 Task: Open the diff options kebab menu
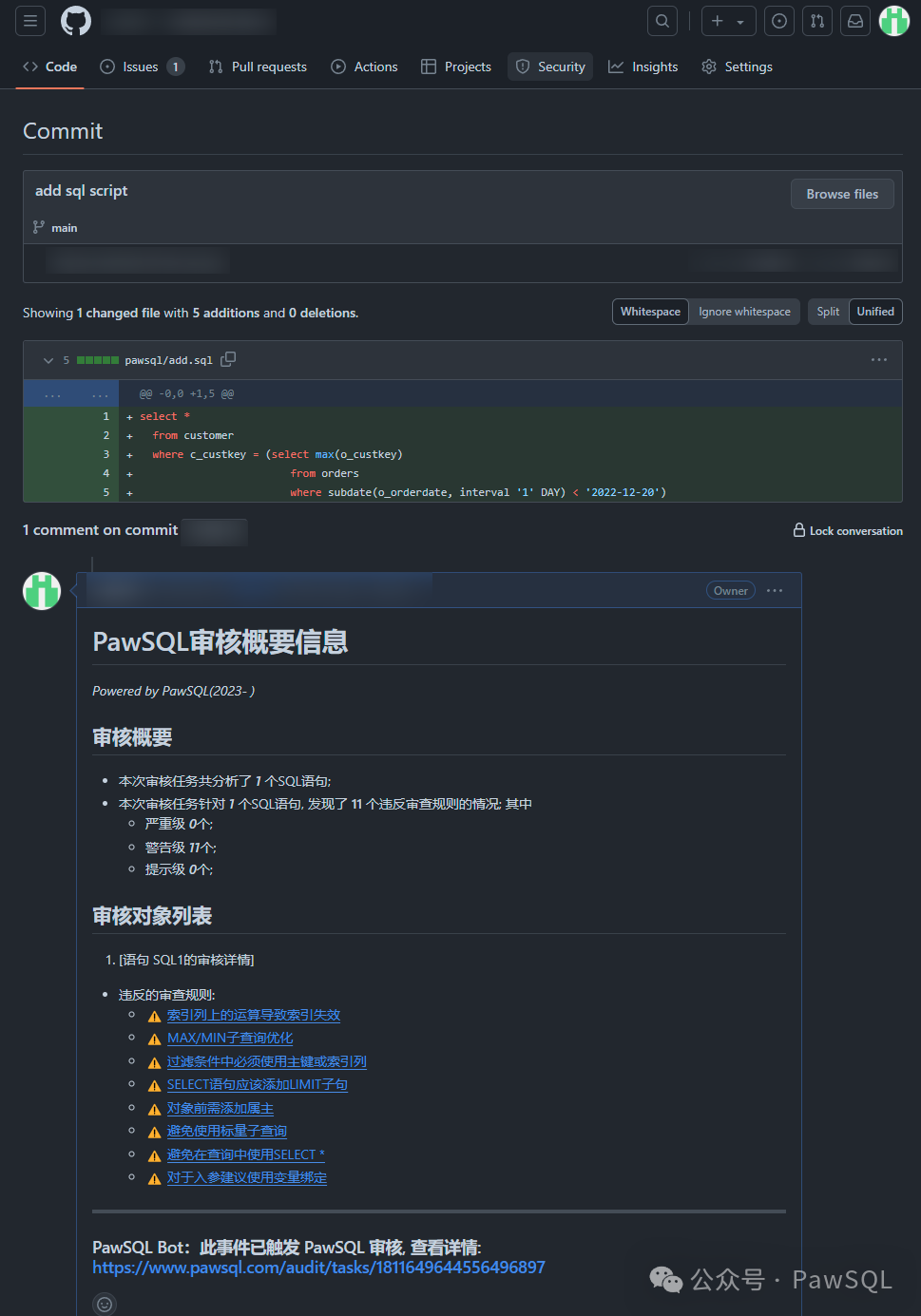pyautogui.click(x=878, y=359)
